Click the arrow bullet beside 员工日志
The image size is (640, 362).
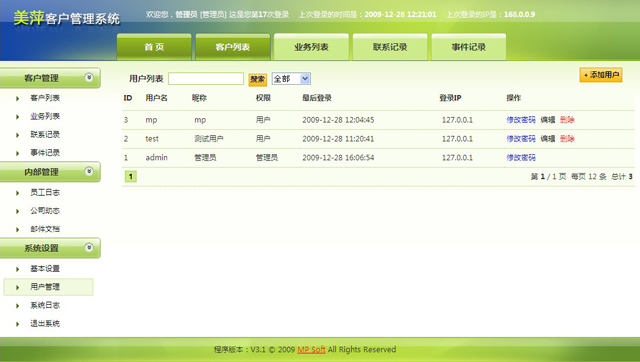click(18, 193)
